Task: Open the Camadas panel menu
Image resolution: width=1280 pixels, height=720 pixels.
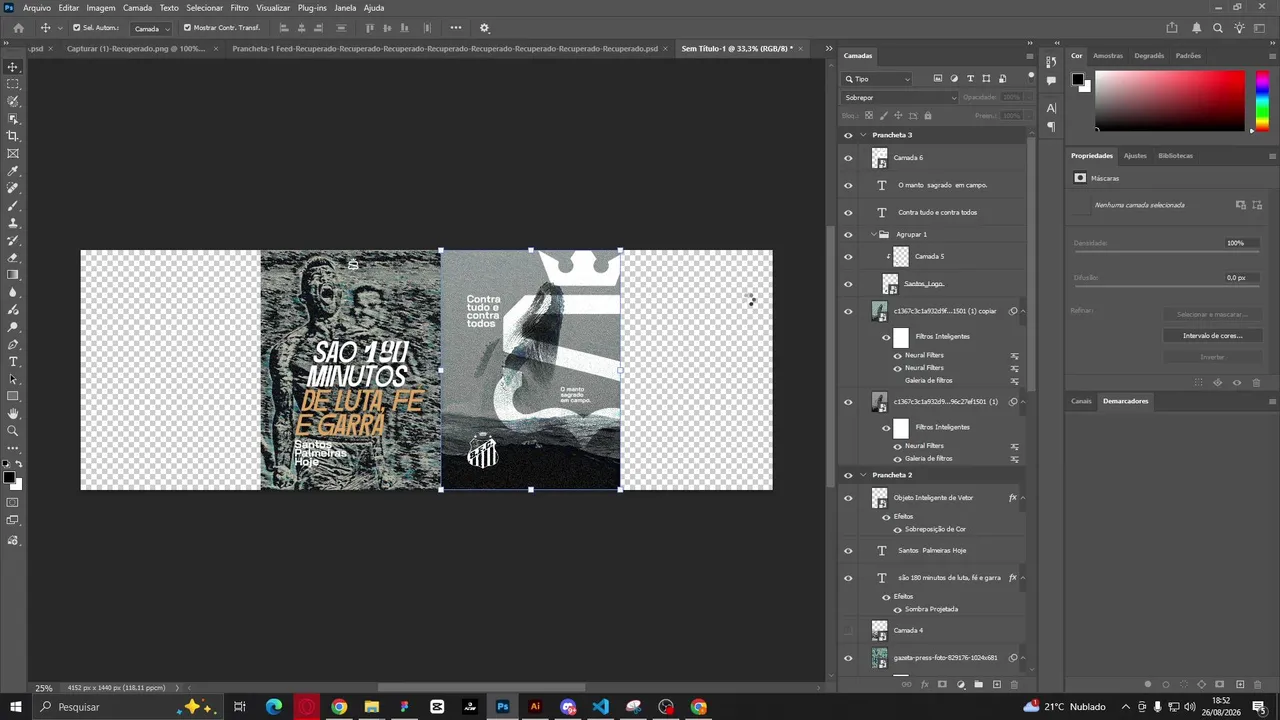Action: coord(1030,56)
